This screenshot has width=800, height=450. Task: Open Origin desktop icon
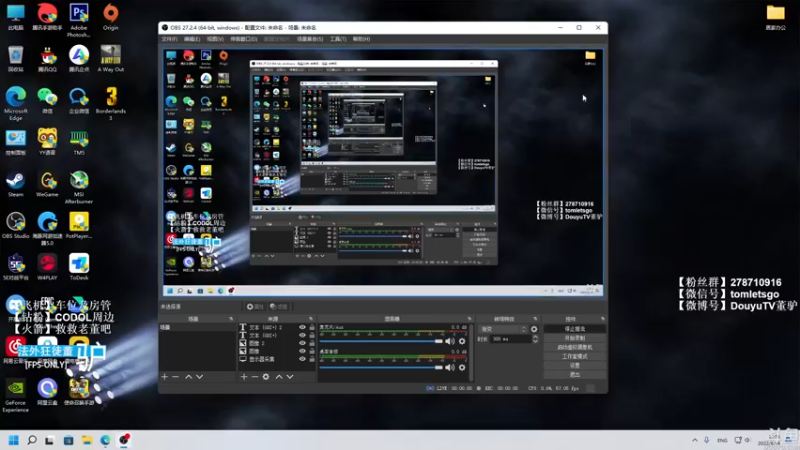pyautogui.click(x=110, y=17)
